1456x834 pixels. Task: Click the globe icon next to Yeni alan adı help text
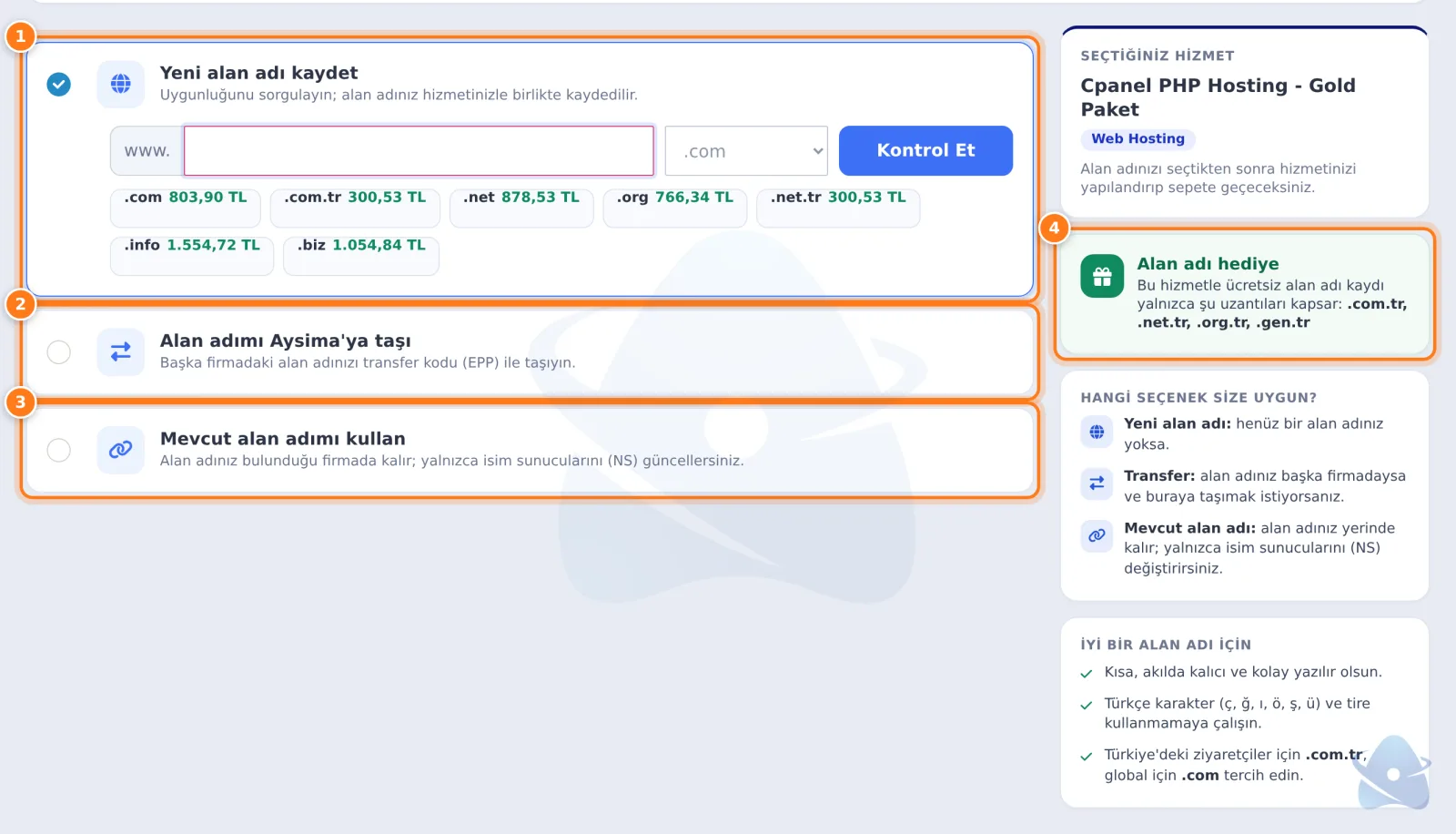tap(1097, 432)
